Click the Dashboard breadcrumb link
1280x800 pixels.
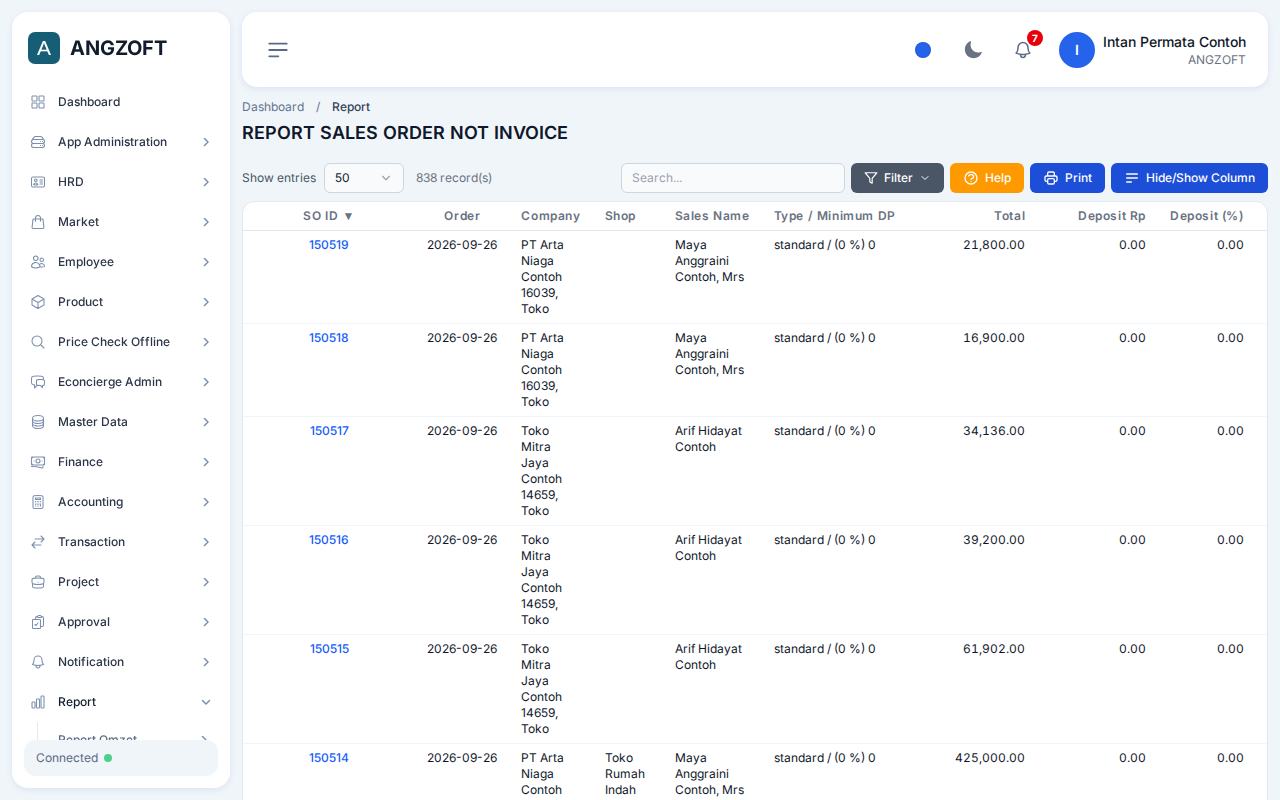(x=273, y=107)
